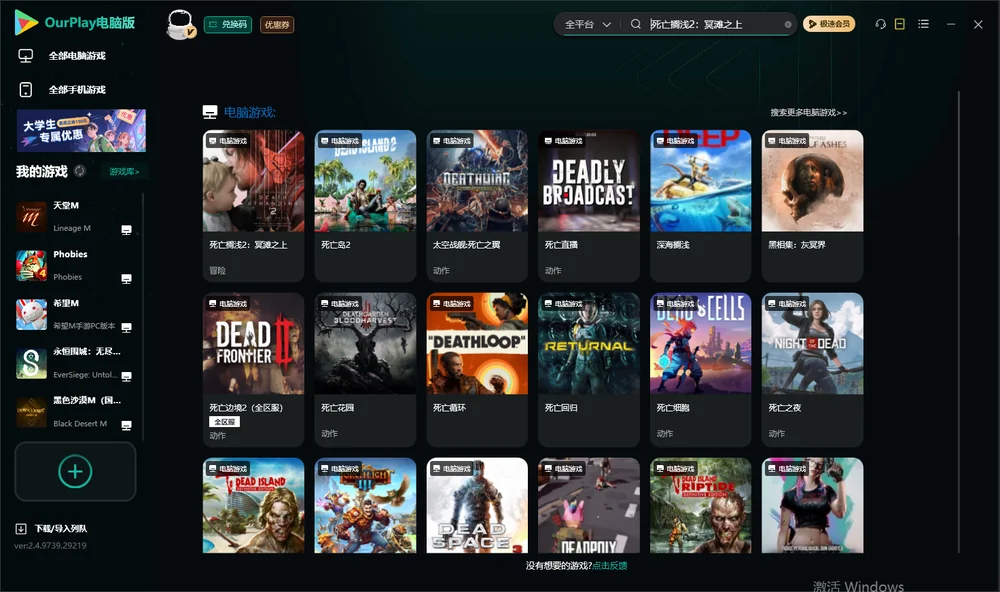Open the 下载/导入列队 download icon
The height and width of the screenshot is (592, 1000).
[21, 529]
